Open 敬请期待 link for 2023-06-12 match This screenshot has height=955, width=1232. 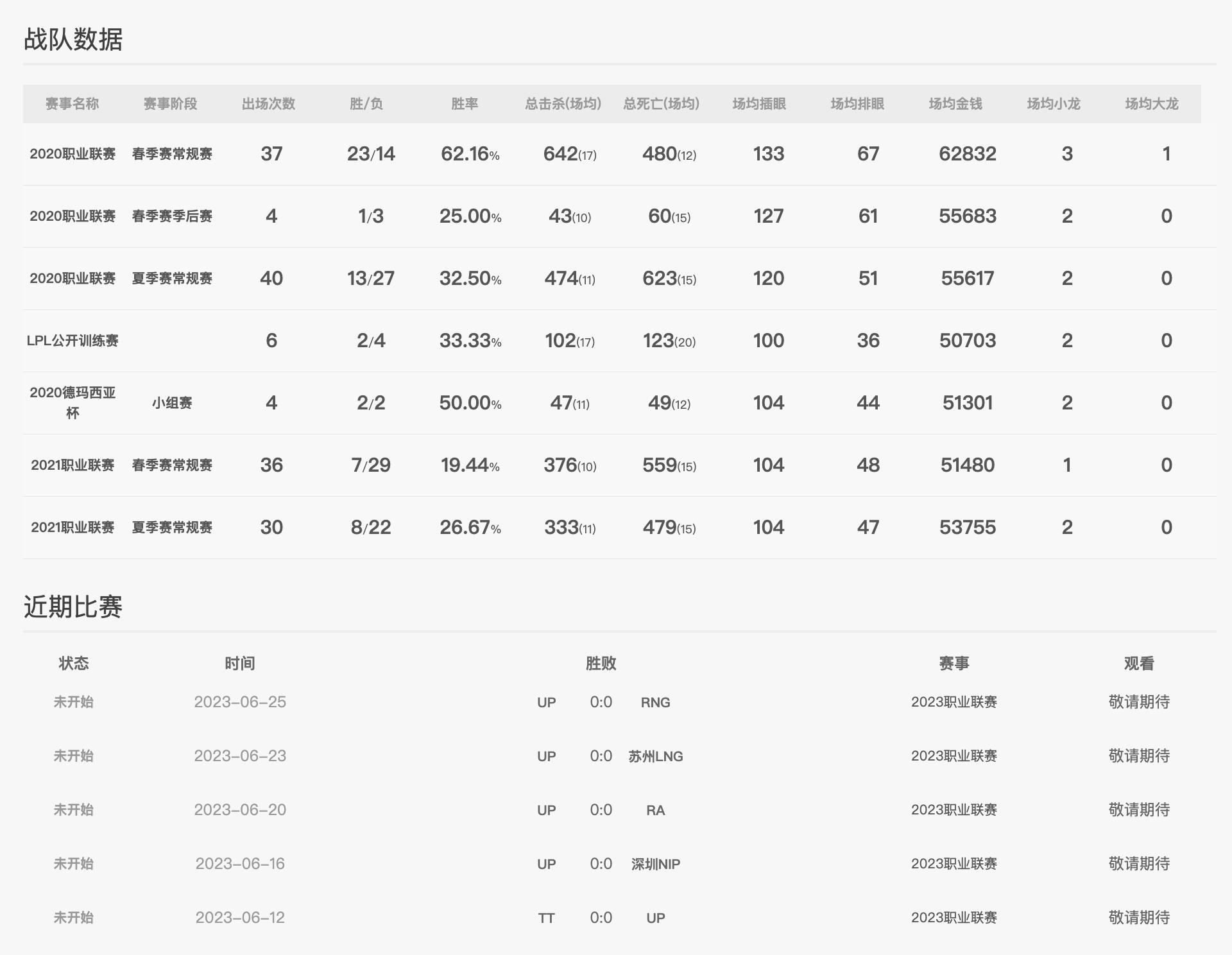pos(1139,918)
